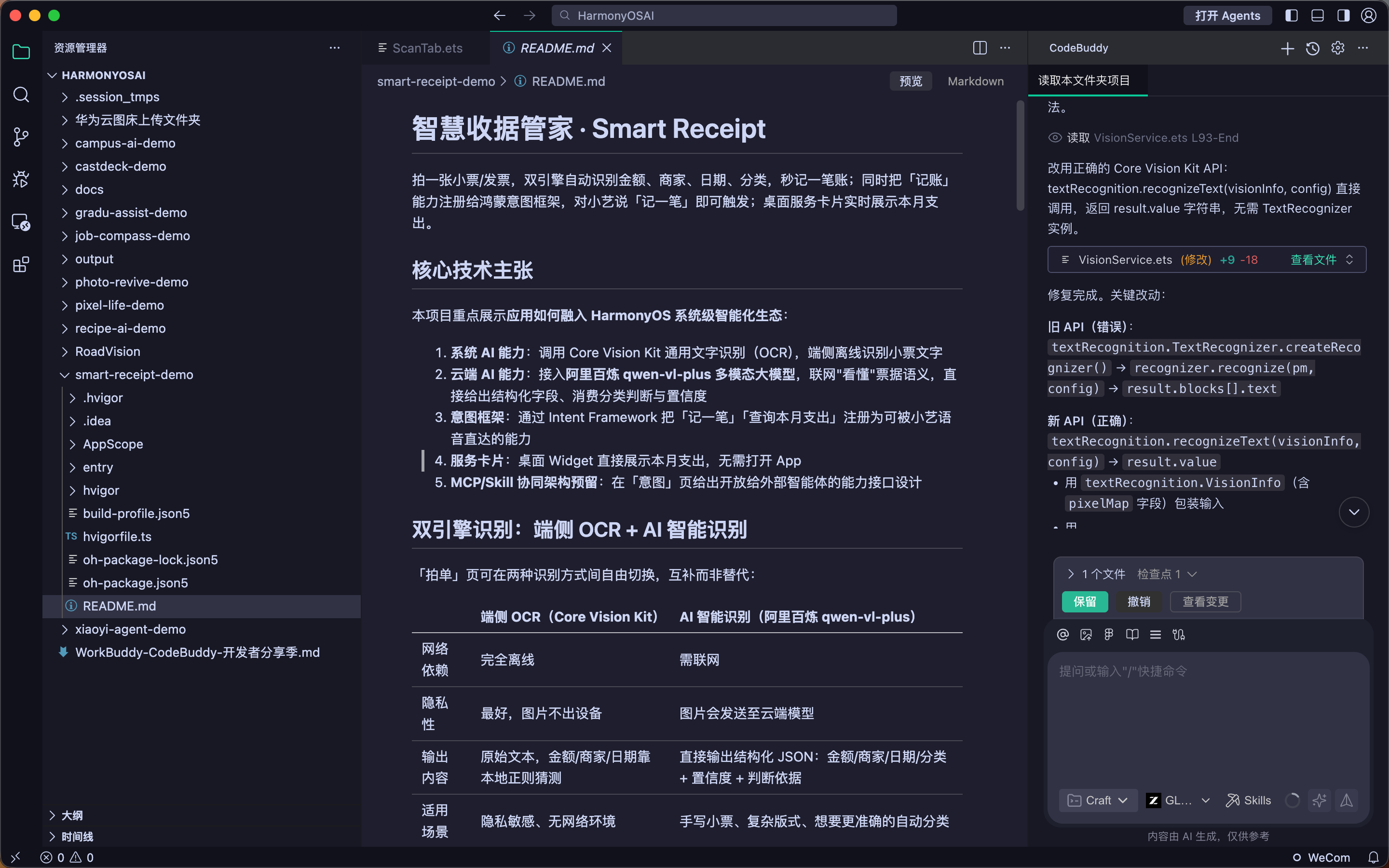Open the Skills button in chat
Screen dimensions: 1389x868
coord(1248,800)
